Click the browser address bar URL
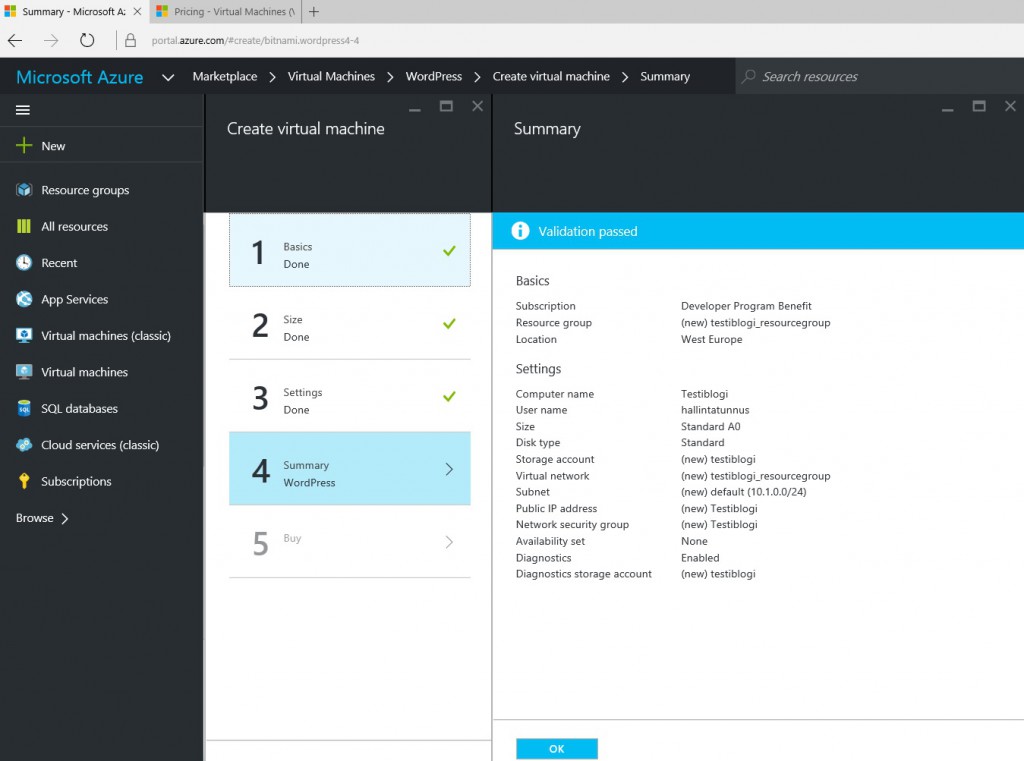The width and height of the screenshot is (1024, 761). coord(255,40)
